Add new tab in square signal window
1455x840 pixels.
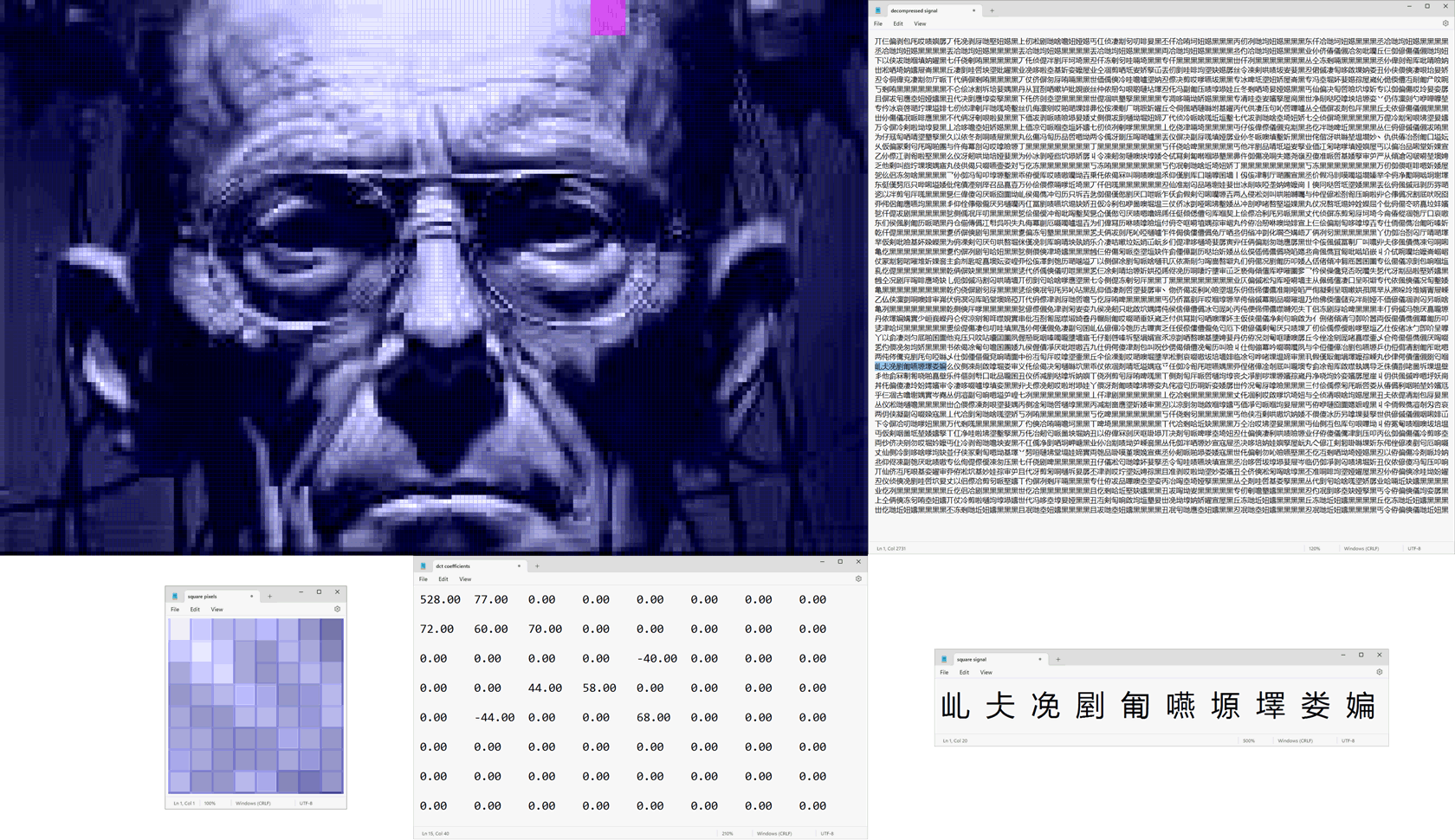(1057, 659)
